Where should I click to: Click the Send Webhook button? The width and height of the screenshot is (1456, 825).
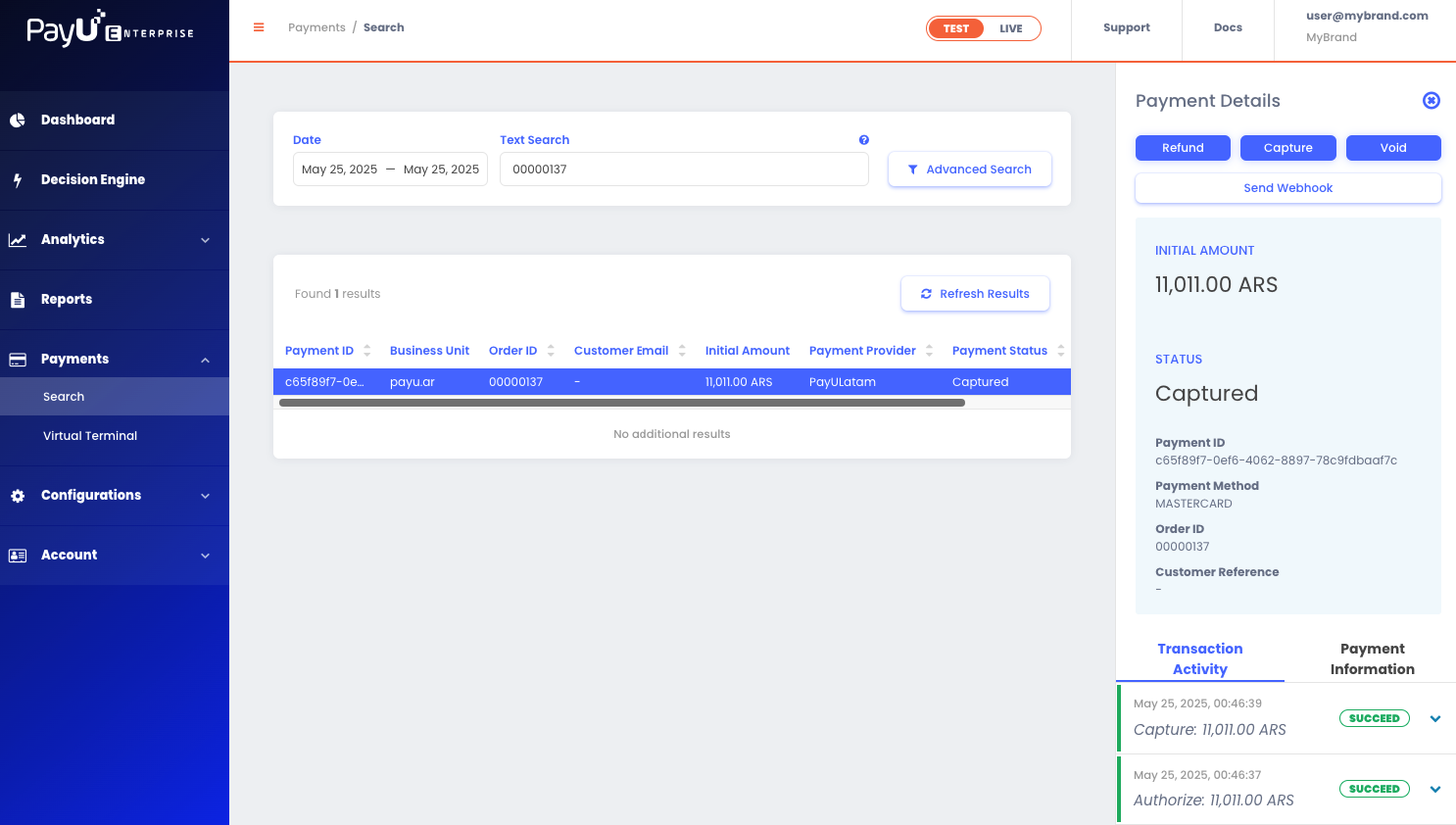[x=1287, y=188]
